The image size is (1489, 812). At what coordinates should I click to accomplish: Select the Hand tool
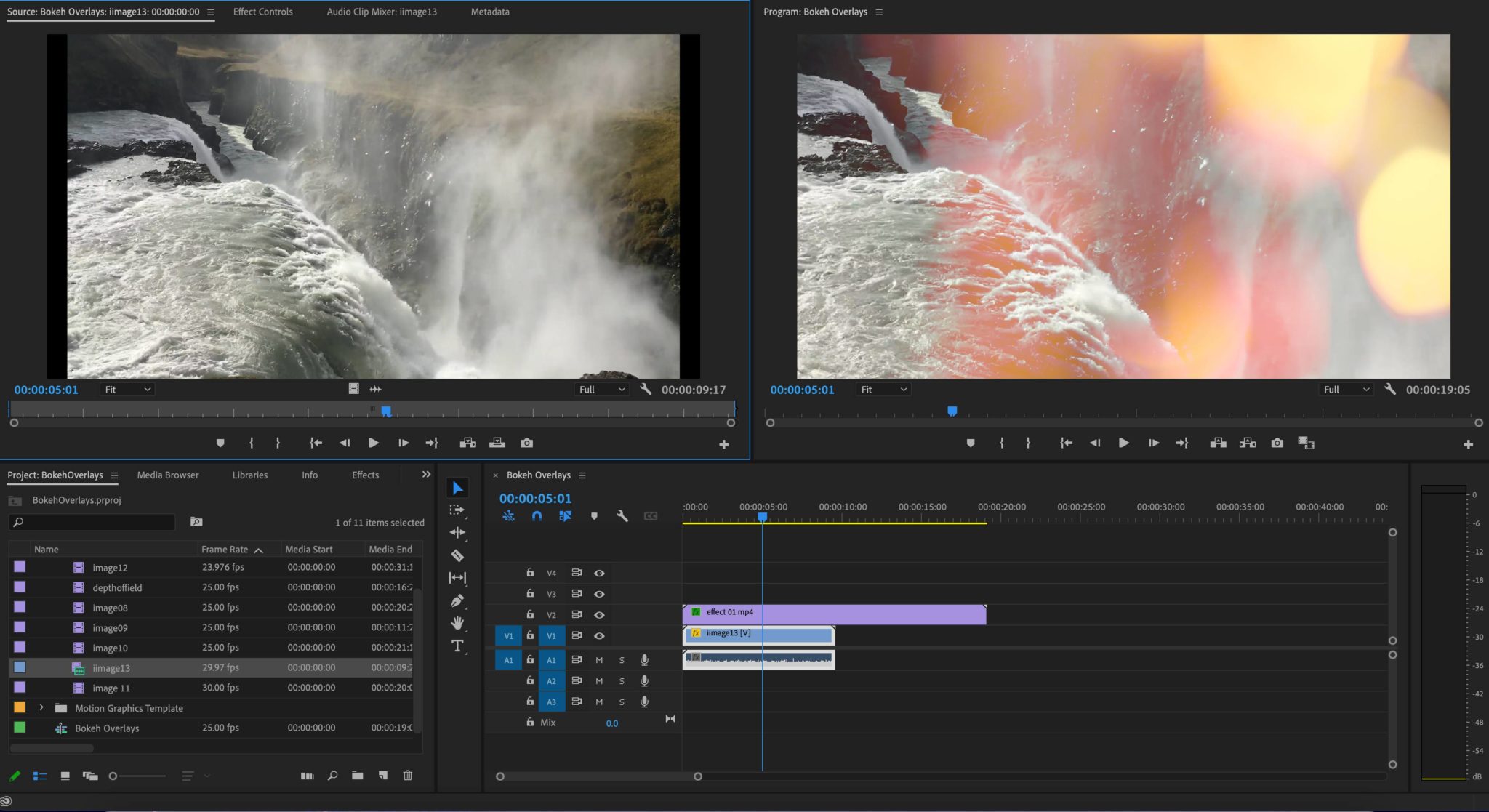[x=457, y=622]
